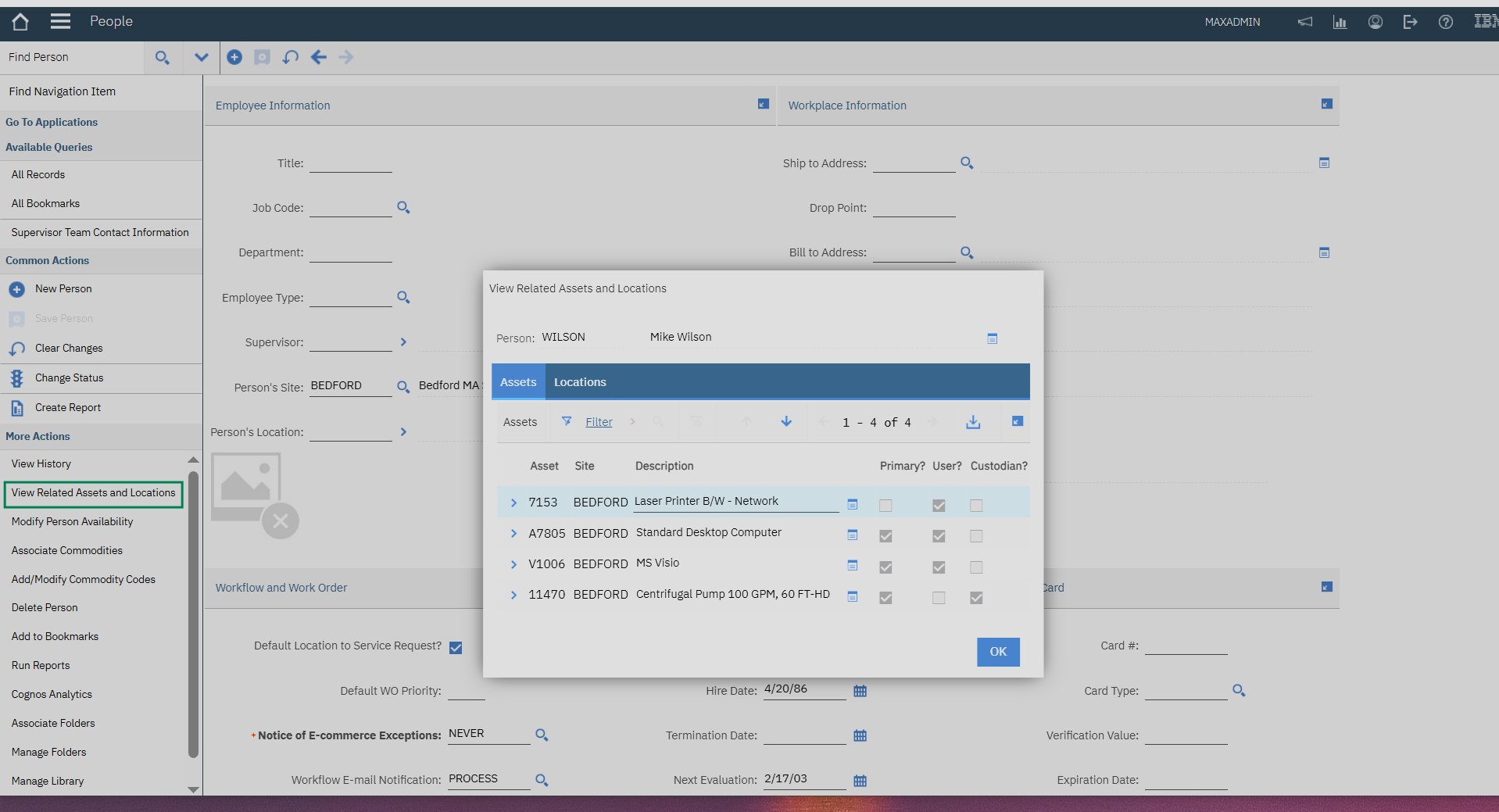This screenshot has height=812, width=1499.
Task: Expand details row for asset V1006
Action: pyautogui.click(x=513, y=564)
